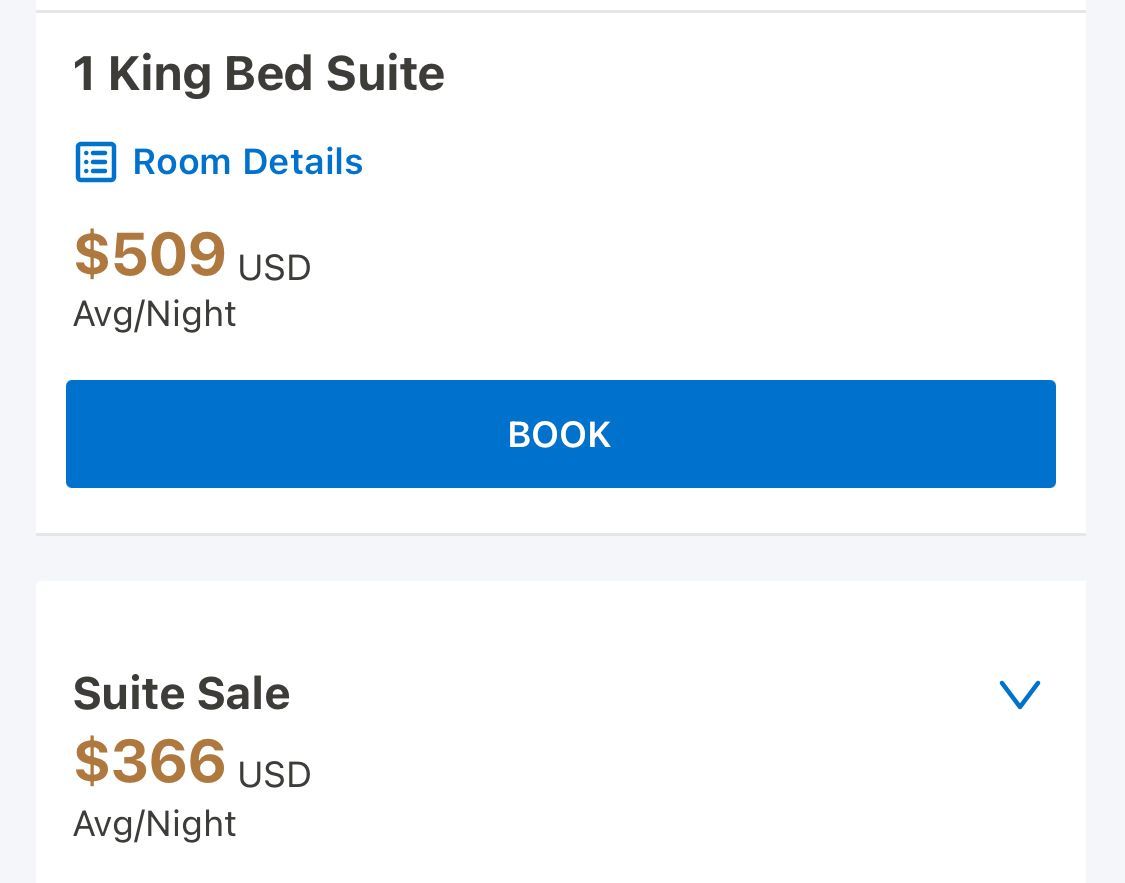Click the dollar sign of $509
This screenshot has height=883, width=1125.
(92, 254)
